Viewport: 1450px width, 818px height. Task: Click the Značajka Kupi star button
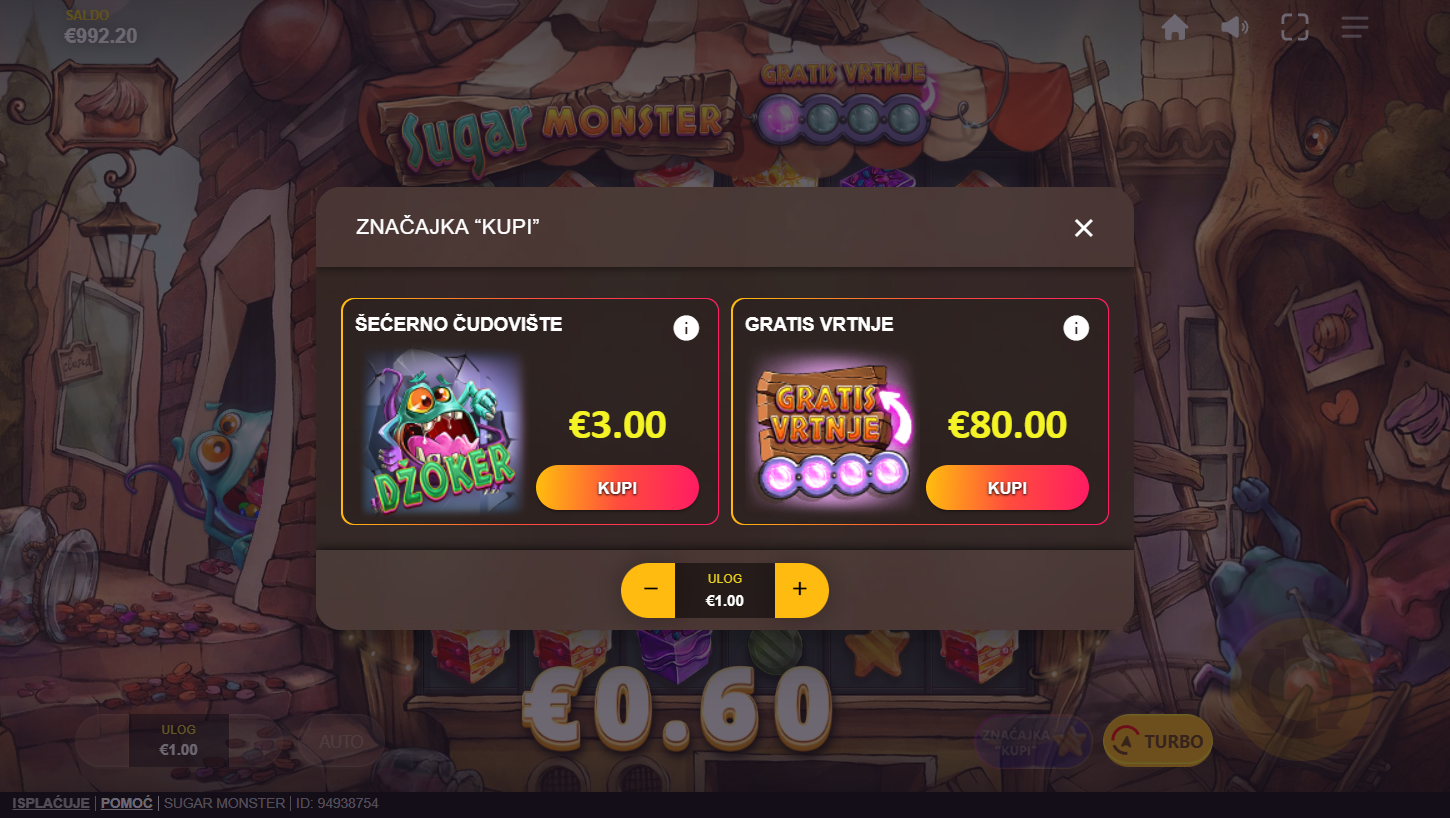click(x=1033, y=742)
